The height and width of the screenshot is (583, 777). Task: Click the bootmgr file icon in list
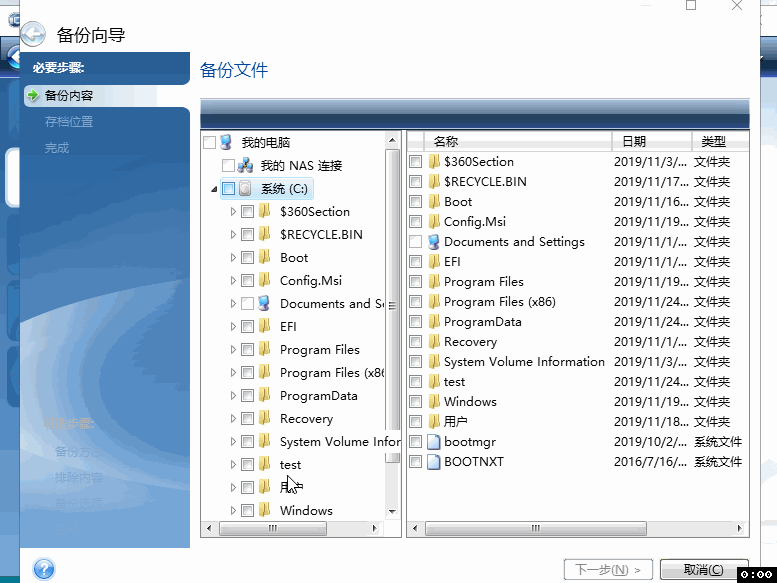[433, 442]
